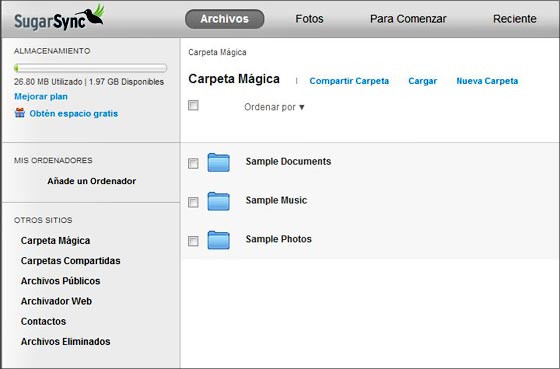Switch to the Archivos tab
The width and height of the screenshot is (560, 369).
coord(225,19)
